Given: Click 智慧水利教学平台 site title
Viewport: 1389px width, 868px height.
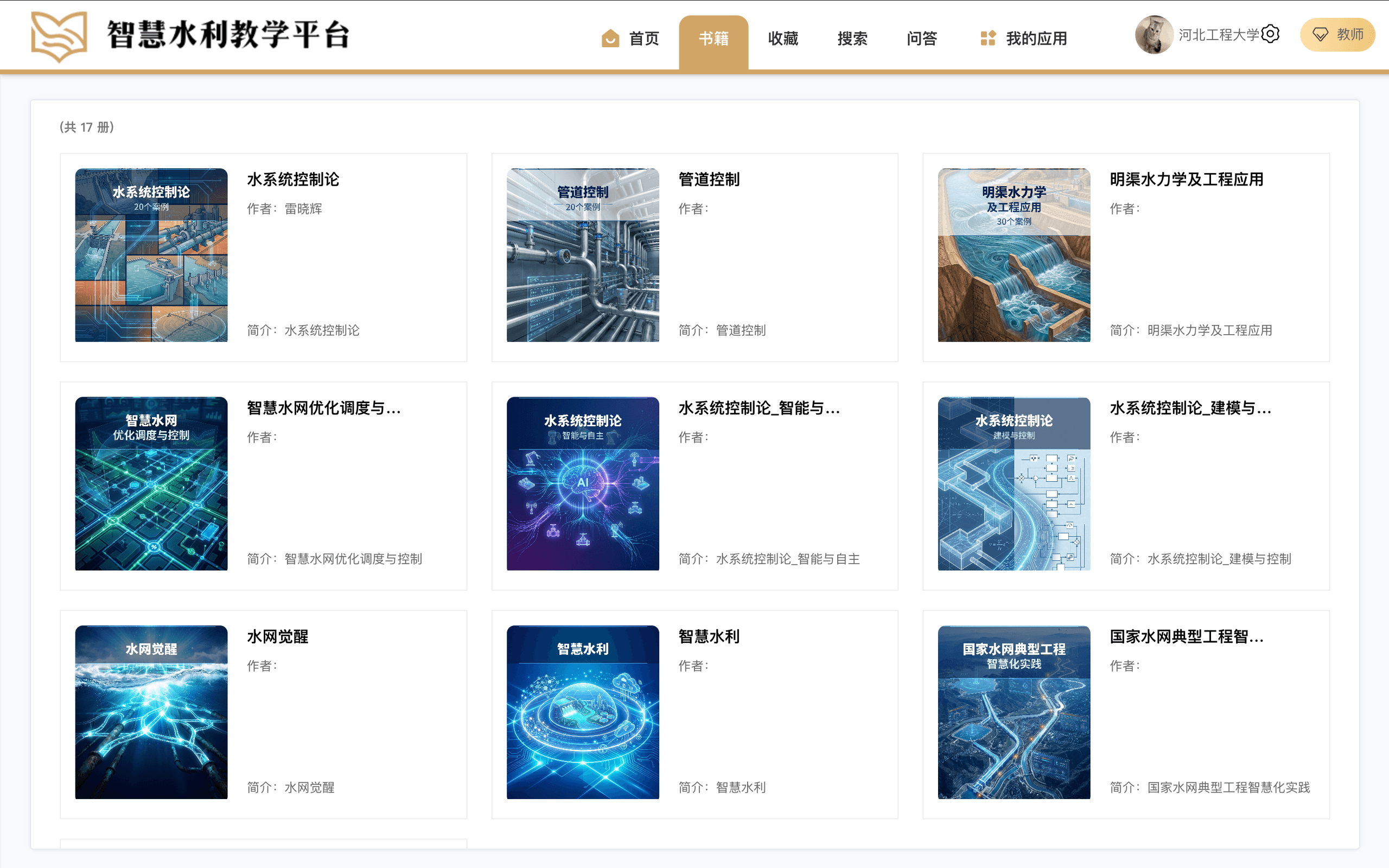Looking at the screenshot, I should 228,34.
